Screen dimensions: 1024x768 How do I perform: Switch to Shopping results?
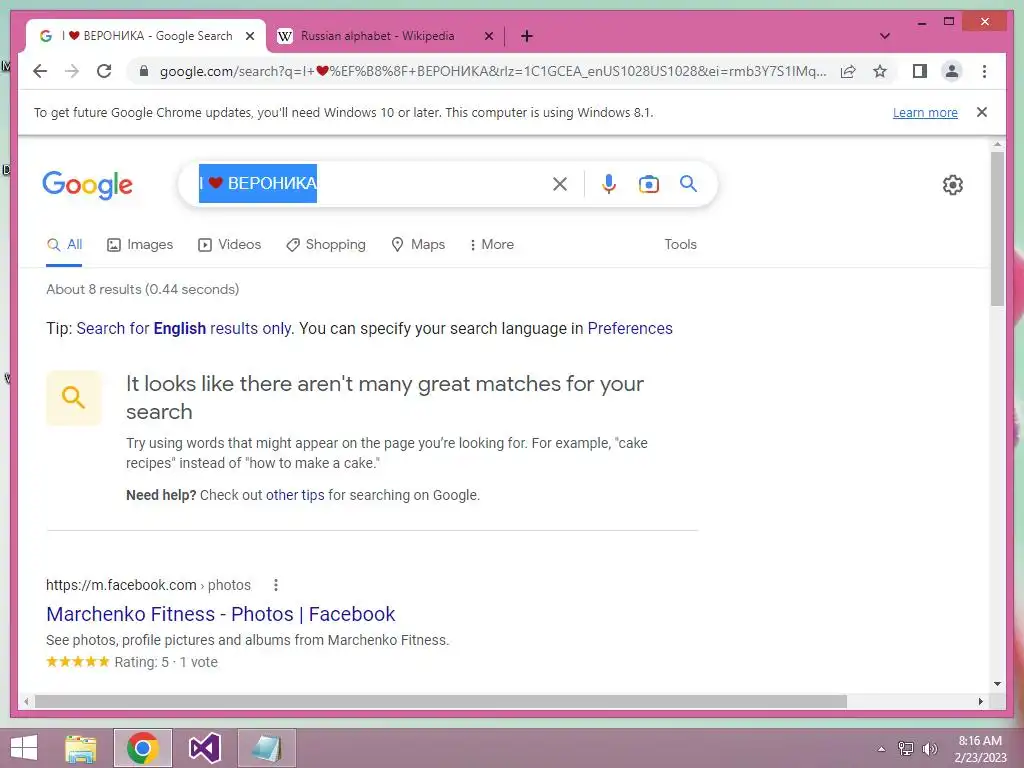pos(326,244)
